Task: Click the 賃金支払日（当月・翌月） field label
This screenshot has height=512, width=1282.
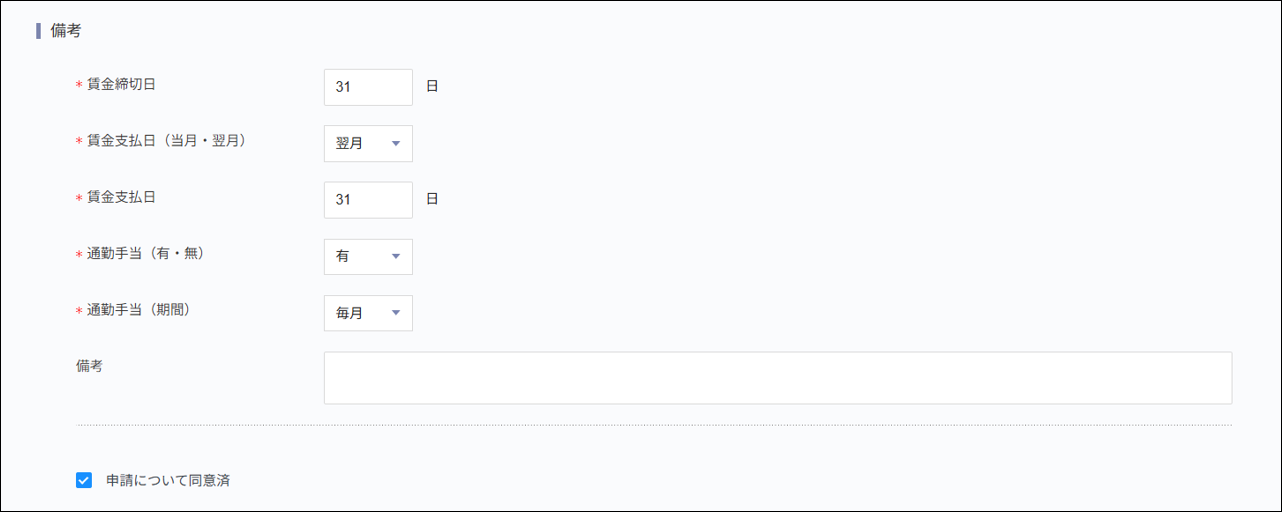Action: tap(166, 141)
